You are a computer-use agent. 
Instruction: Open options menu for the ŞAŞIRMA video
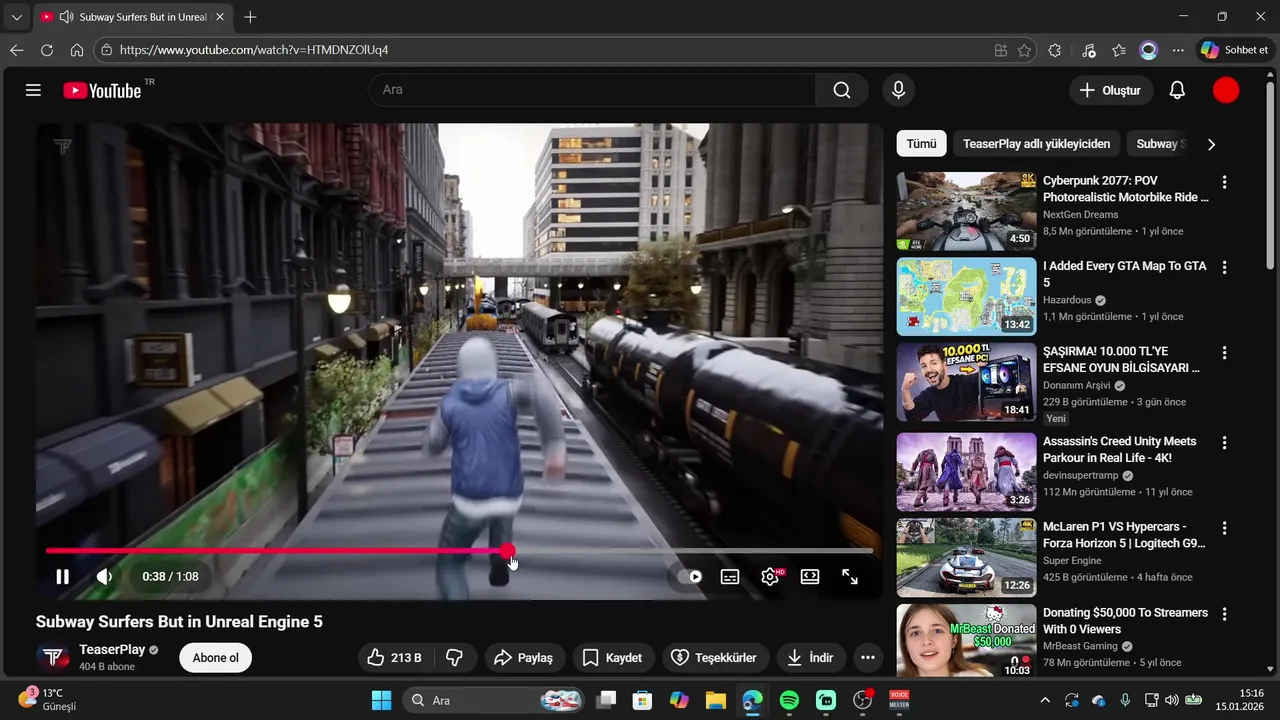(x=1224, y=353)
